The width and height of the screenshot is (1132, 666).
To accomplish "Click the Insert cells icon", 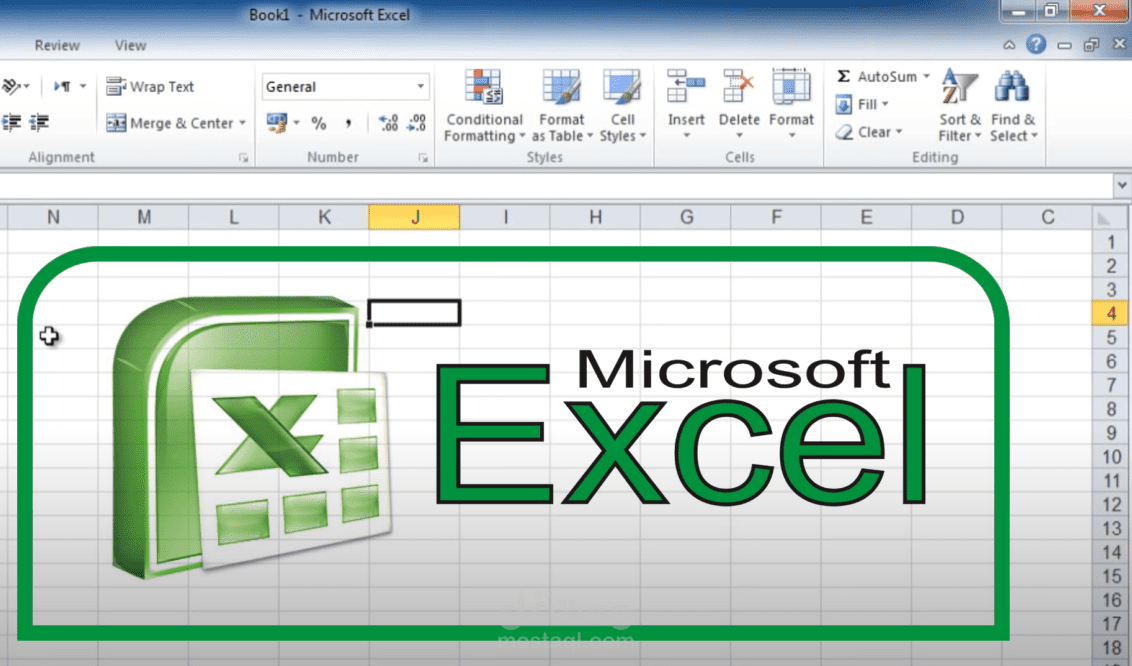I will pos(686,87).
